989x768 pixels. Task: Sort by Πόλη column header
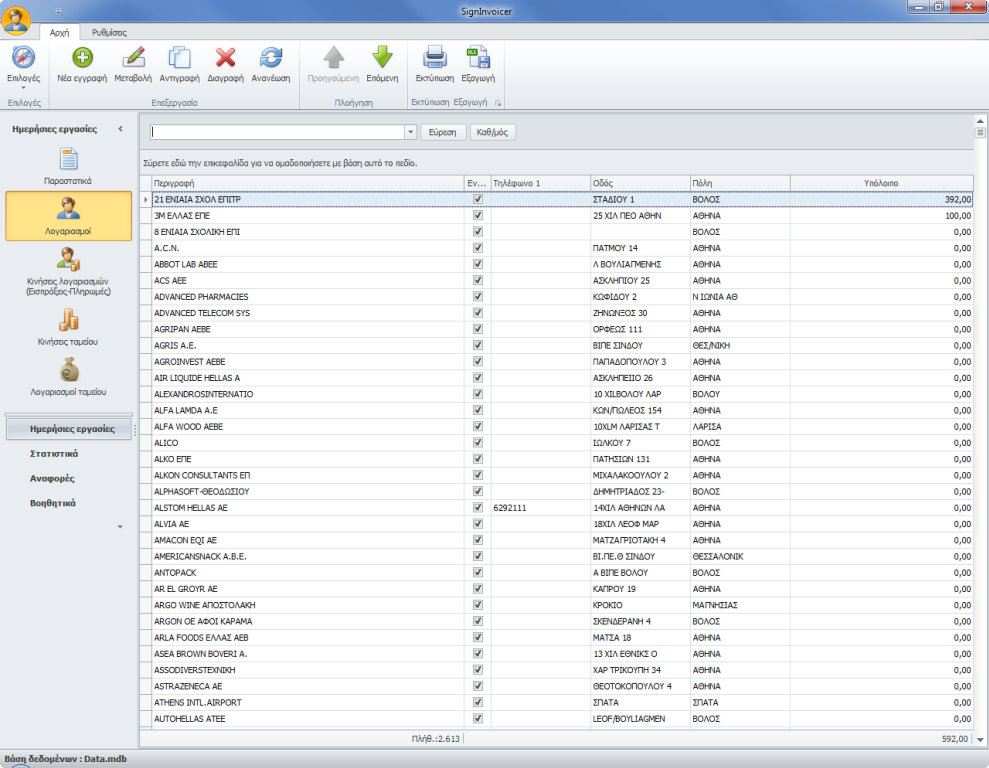click(x=740, y=183)
